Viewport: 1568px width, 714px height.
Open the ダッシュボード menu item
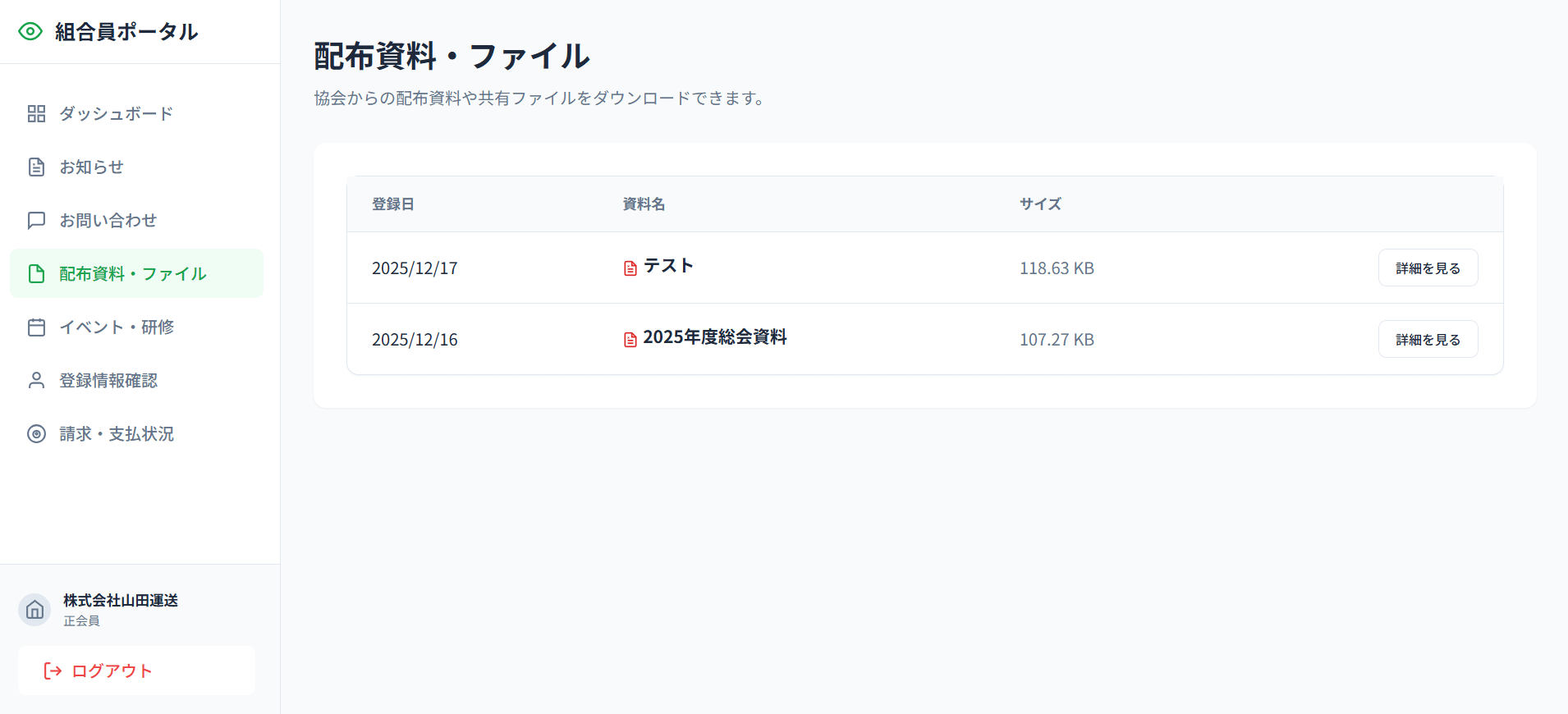116,114
